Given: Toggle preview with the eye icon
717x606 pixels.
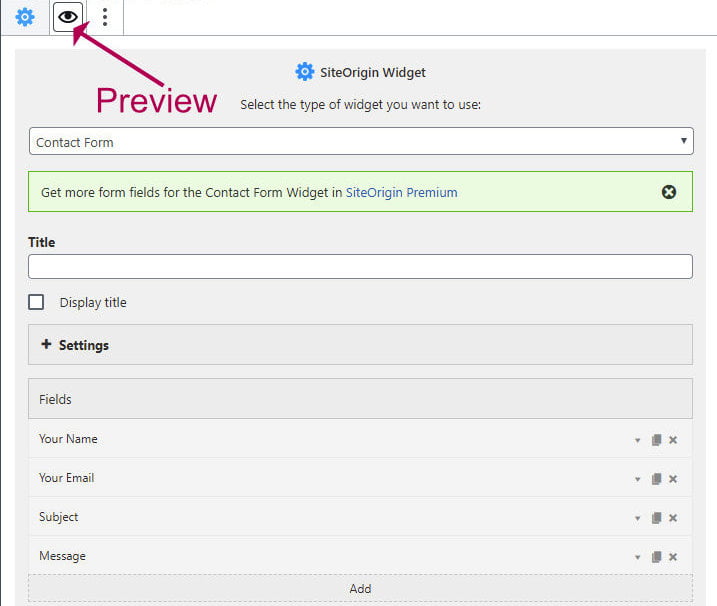Looking at the screenshot, I should (x=68, y=17).
